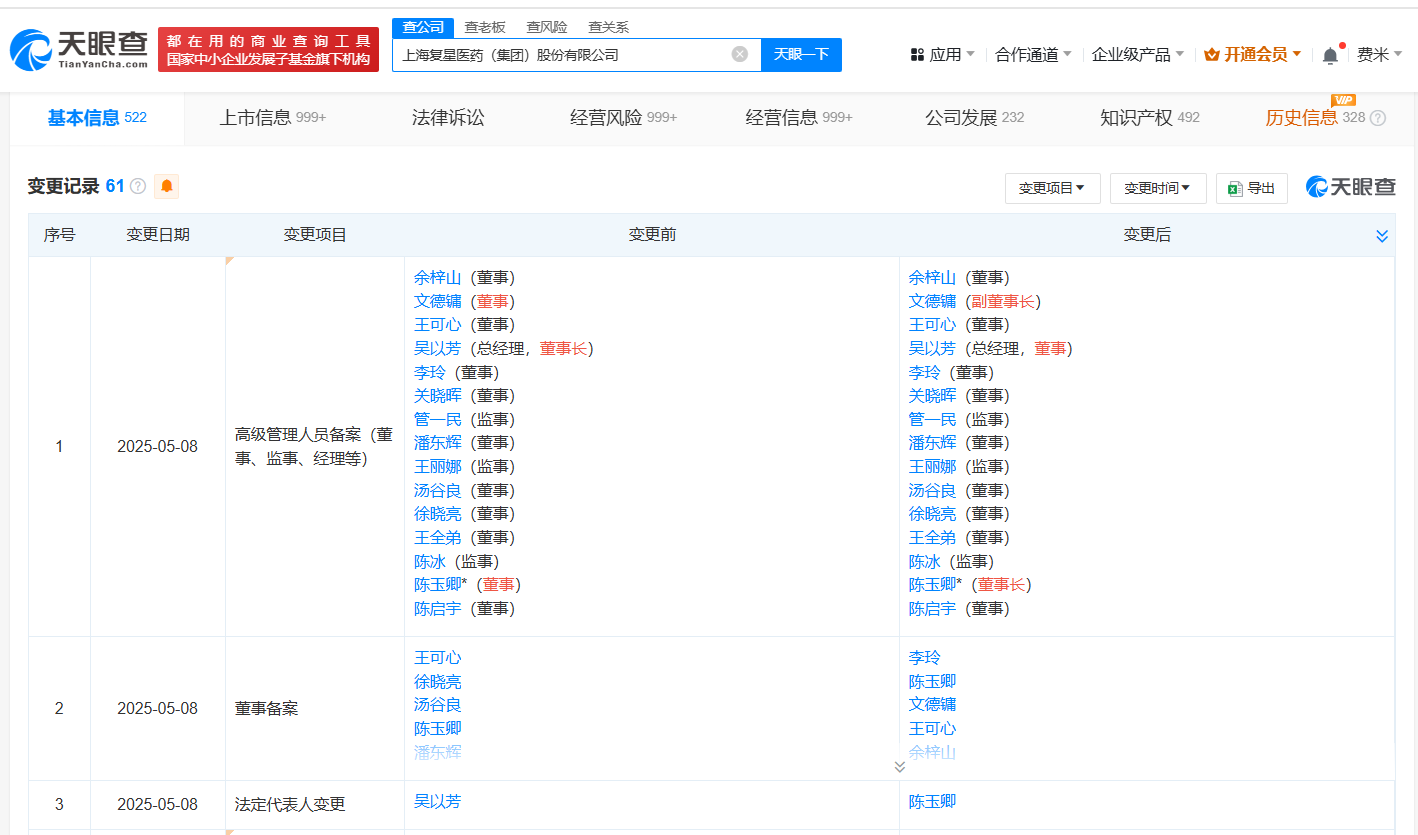This screenshot has height=835, width=1418.
Task: Open the 应用 dropdown menu
Action: point(943,55)
